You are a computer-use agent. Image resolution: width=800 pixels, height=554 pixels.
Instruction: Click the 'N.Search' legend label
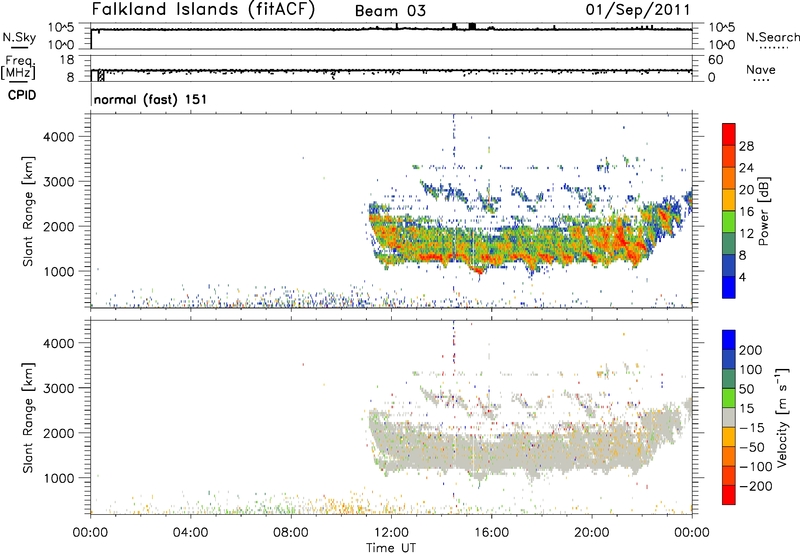point(773,37)
